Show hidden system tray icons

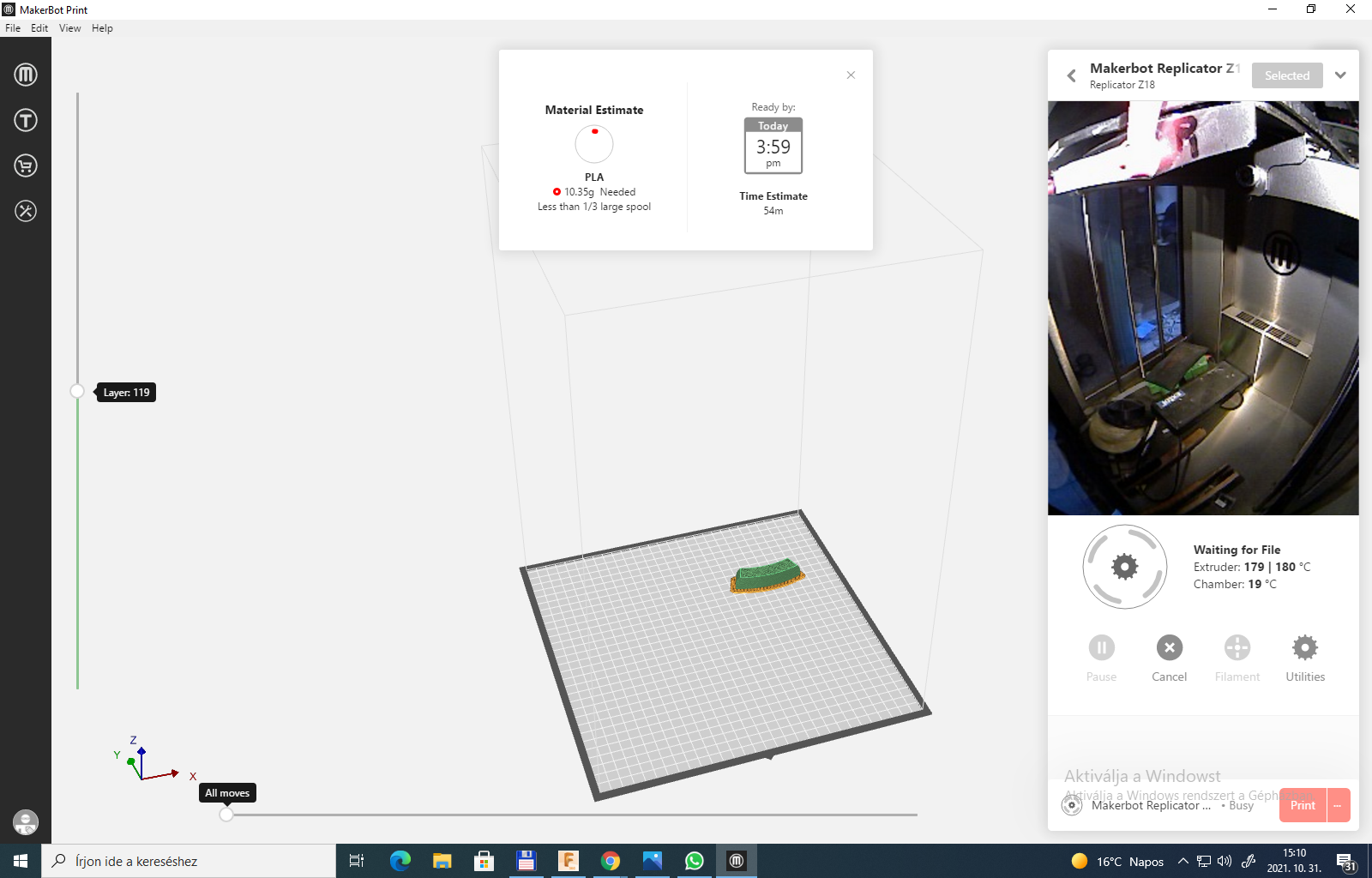tap(1183, 861)
